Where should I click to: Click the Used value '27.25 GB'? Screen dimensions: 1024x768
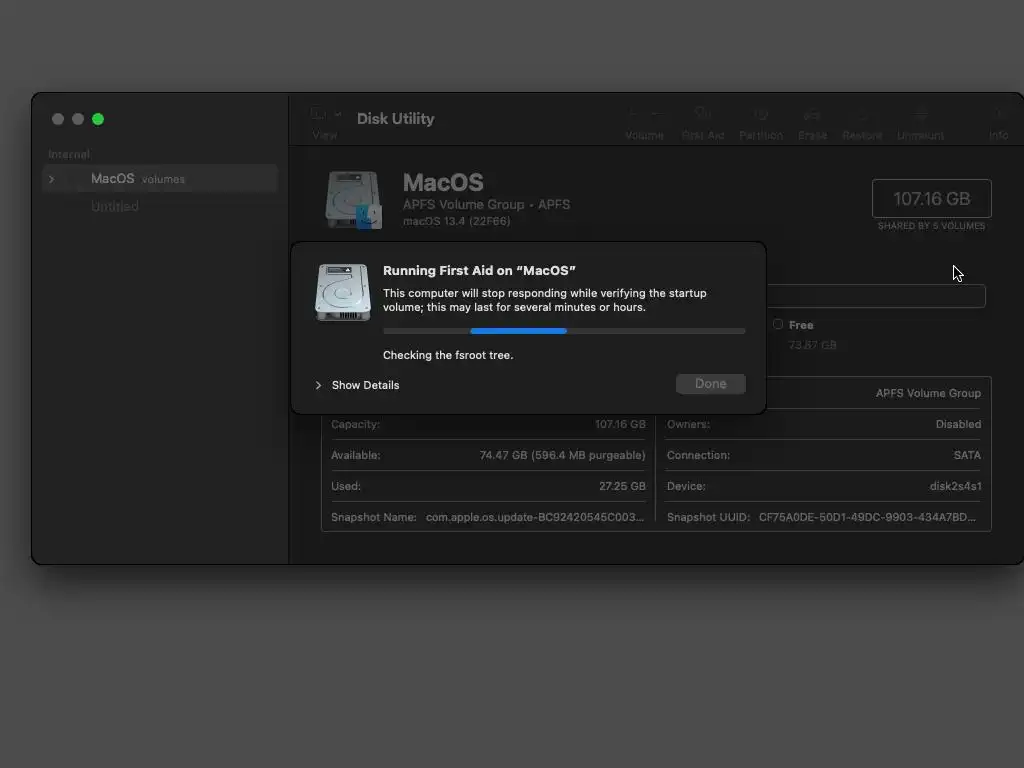[622, 486]
